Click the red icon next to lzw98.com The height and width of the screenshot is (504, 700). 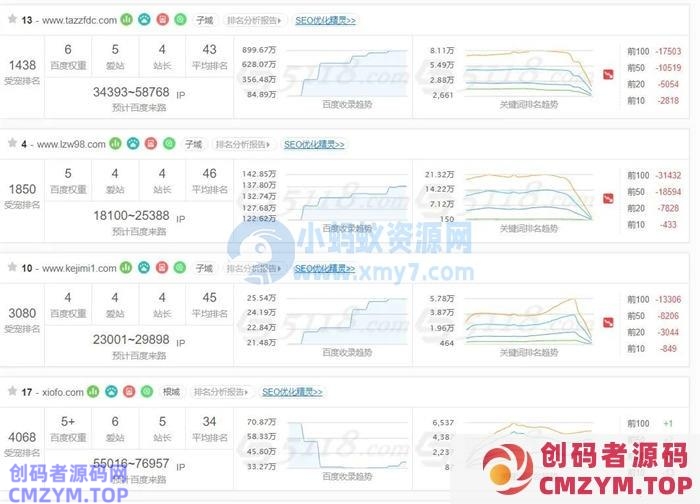pos(149,144)
